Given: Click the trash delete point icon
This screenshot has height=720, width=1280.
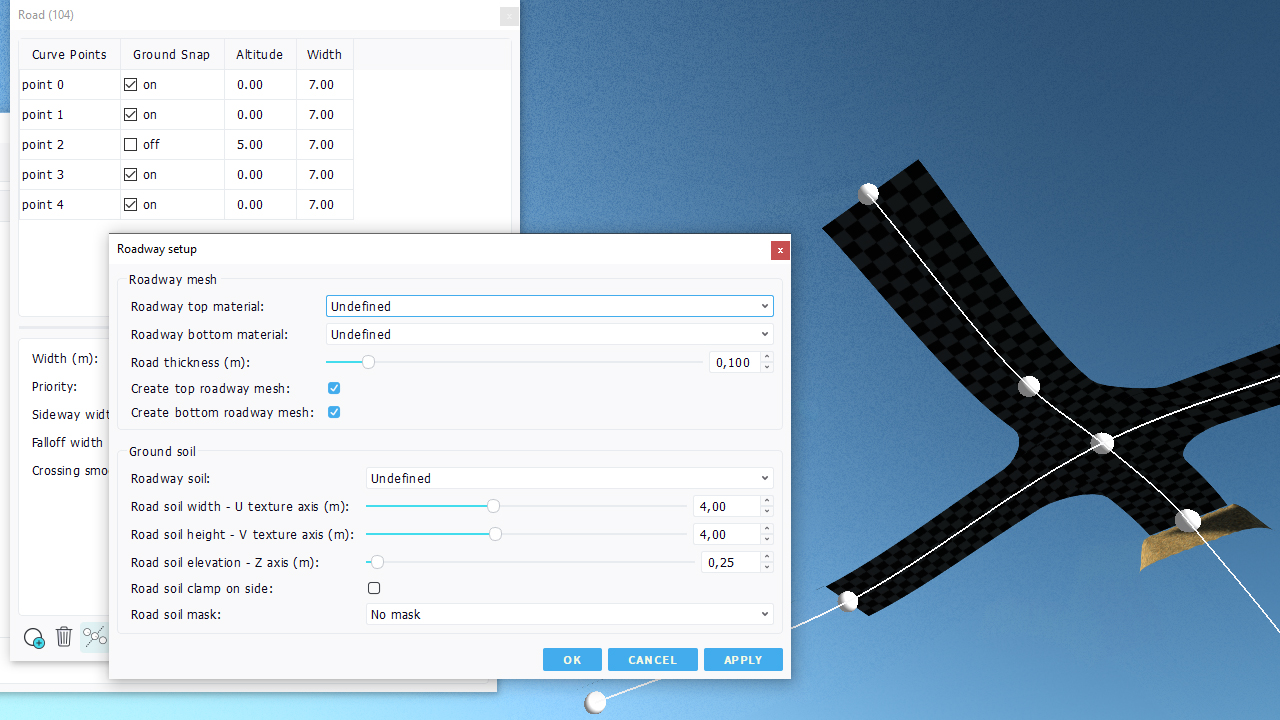Looking at the screenshot, I should [64, 637].
